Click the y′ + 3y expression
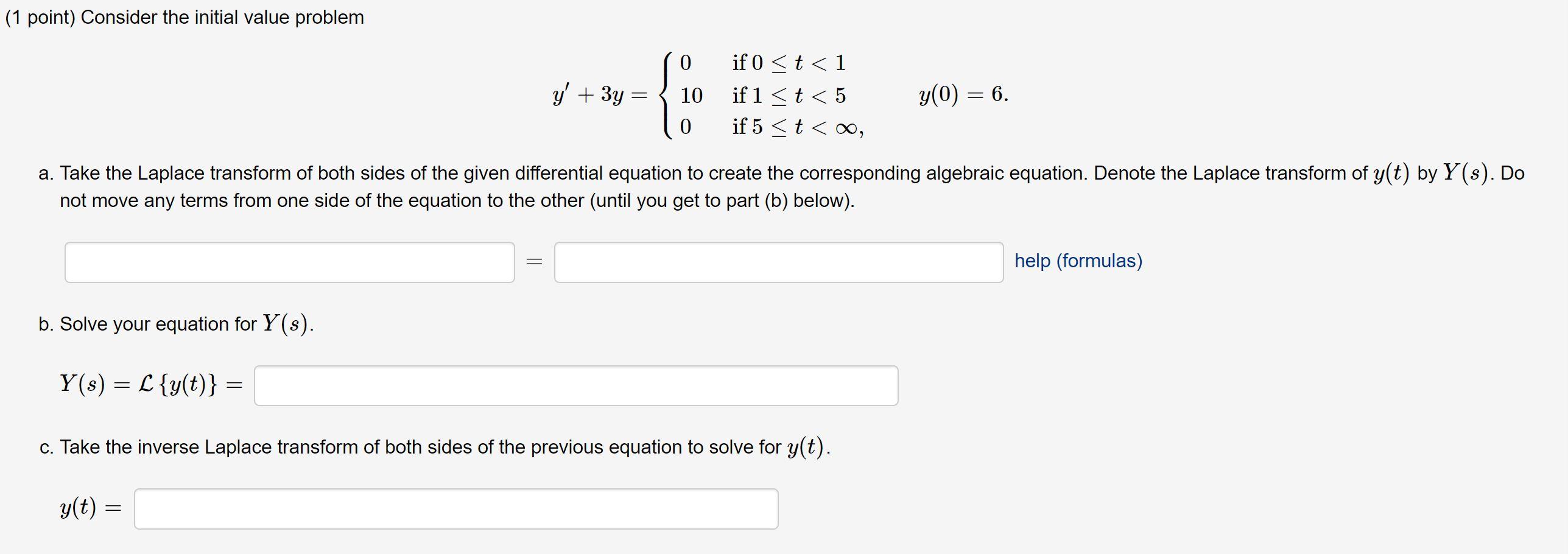The width and height of the screenshot is (1568, 554). [589, 96]
